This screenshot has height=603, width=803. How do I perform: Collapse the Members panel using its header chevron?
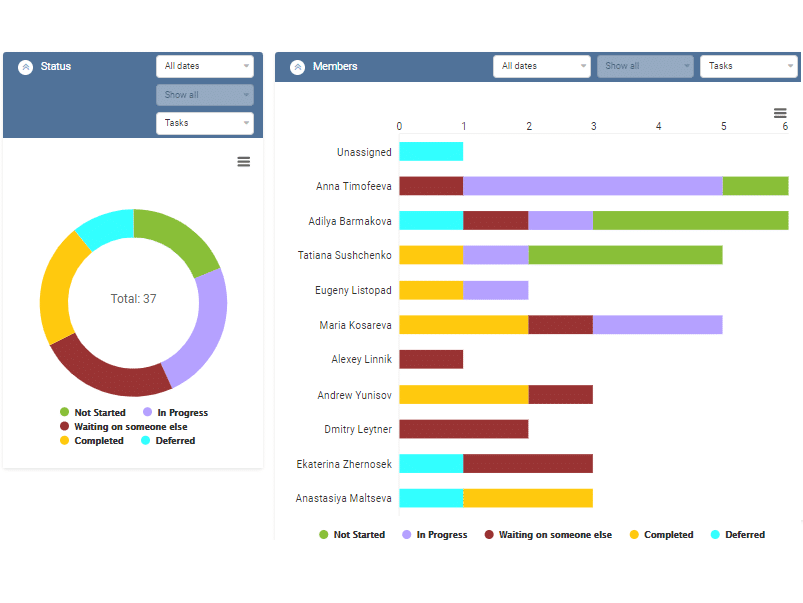pos(297,66)
